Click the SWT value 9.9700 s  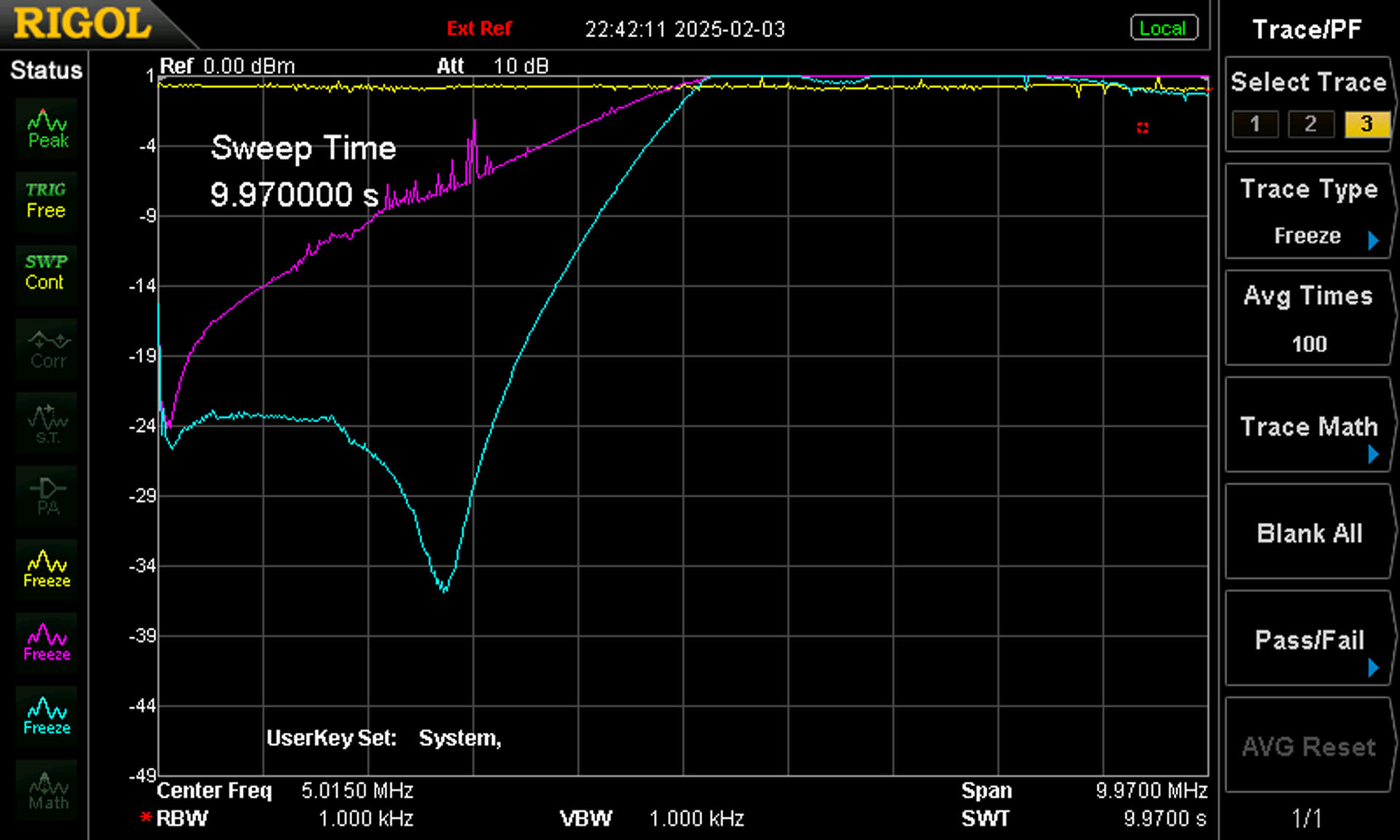point(1165,818)
